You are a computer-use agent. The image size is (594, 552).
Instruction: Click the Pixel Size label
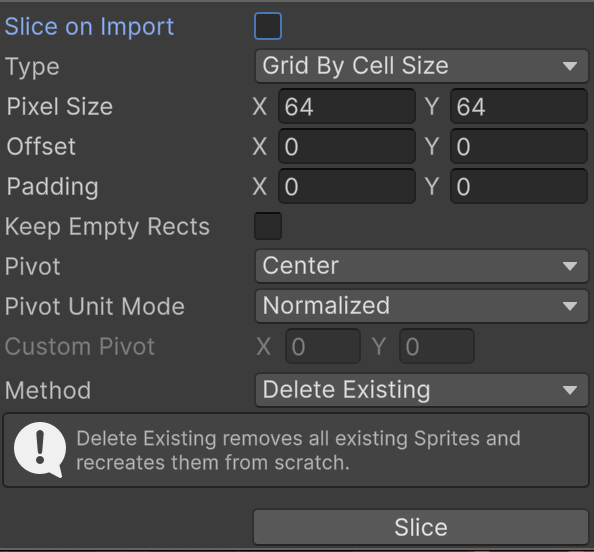point(60,106)
